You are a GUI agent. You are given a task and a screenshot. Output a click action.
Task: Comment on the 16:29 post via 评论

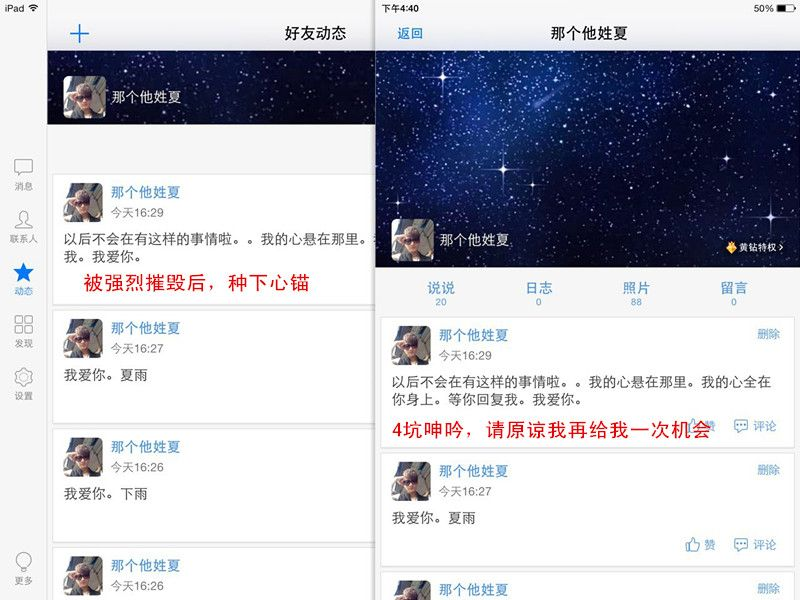point(755,426)
